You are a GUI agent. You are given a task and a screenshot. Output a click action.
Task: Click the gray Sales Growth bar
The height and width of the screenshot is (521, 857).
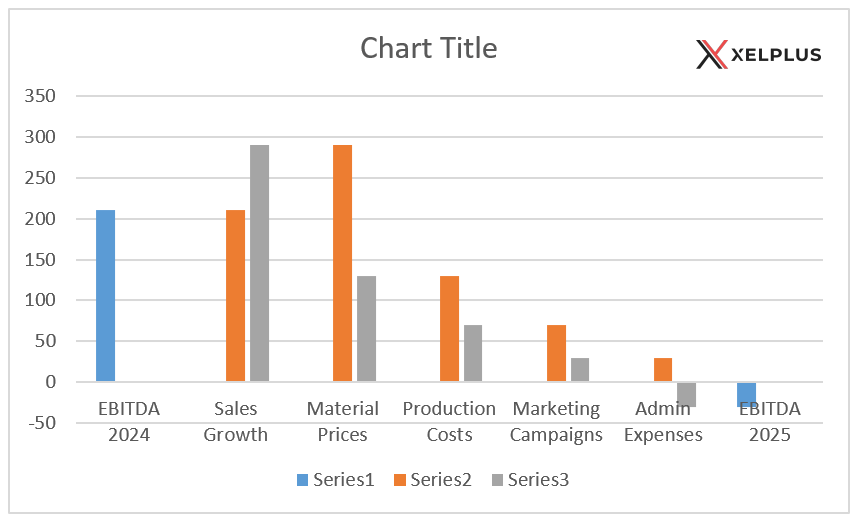coord(259,263)
